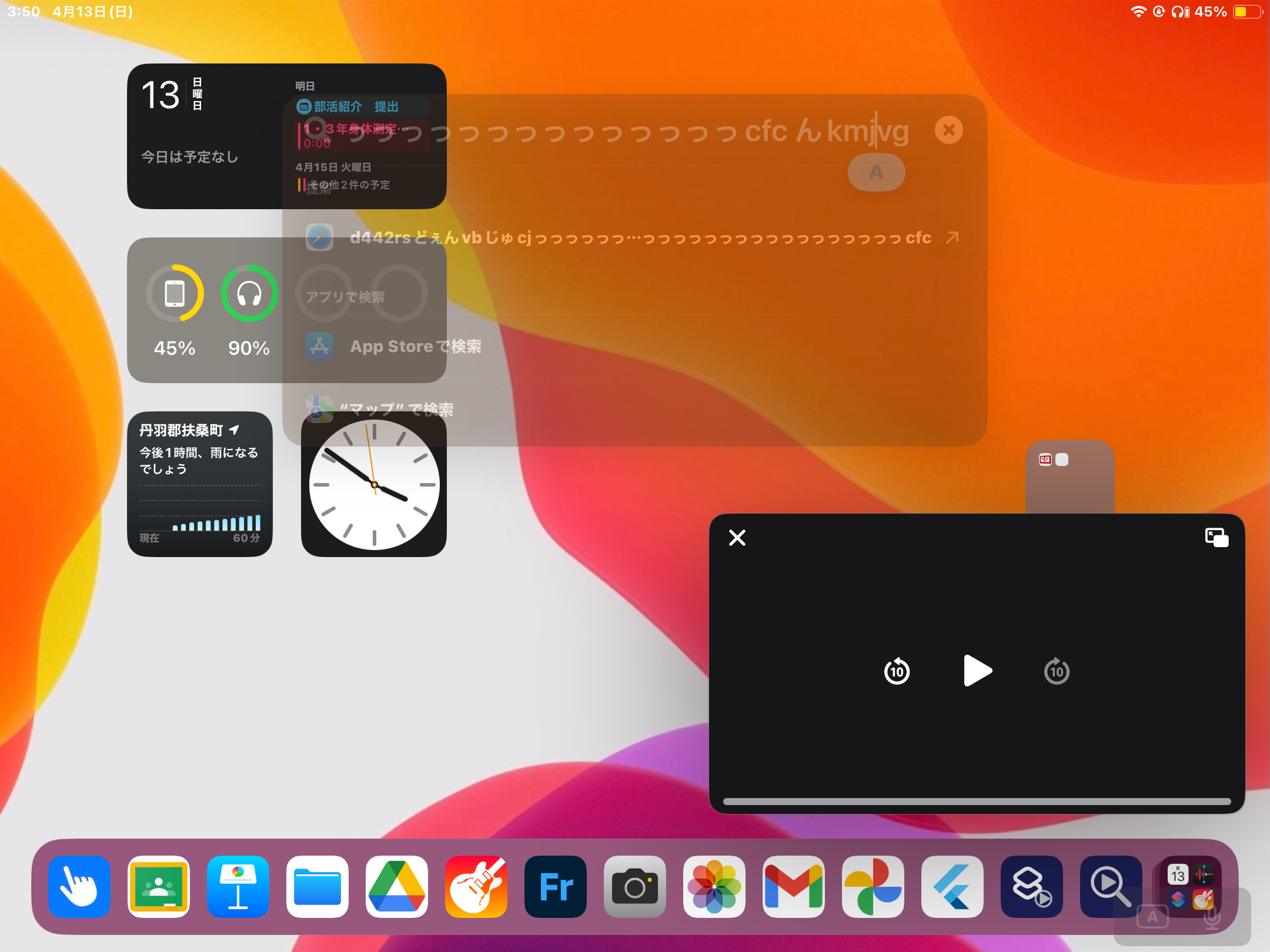
Task: Open Adobe Fresco app
Action: [x=556, y=887]
